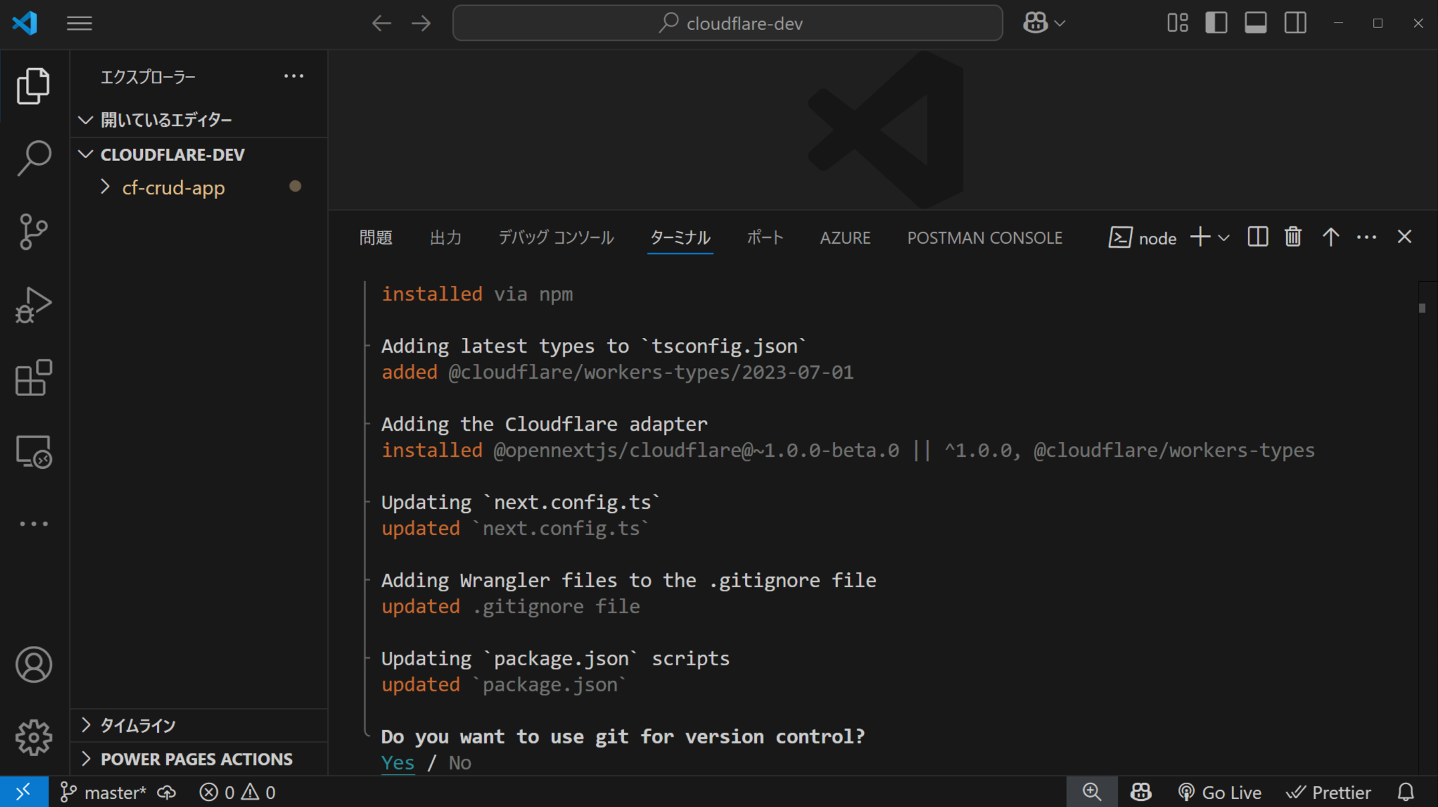The image size is (1438, 807).
Task: Click the zoom magnifier status icon
Action: coord(1092,792)
